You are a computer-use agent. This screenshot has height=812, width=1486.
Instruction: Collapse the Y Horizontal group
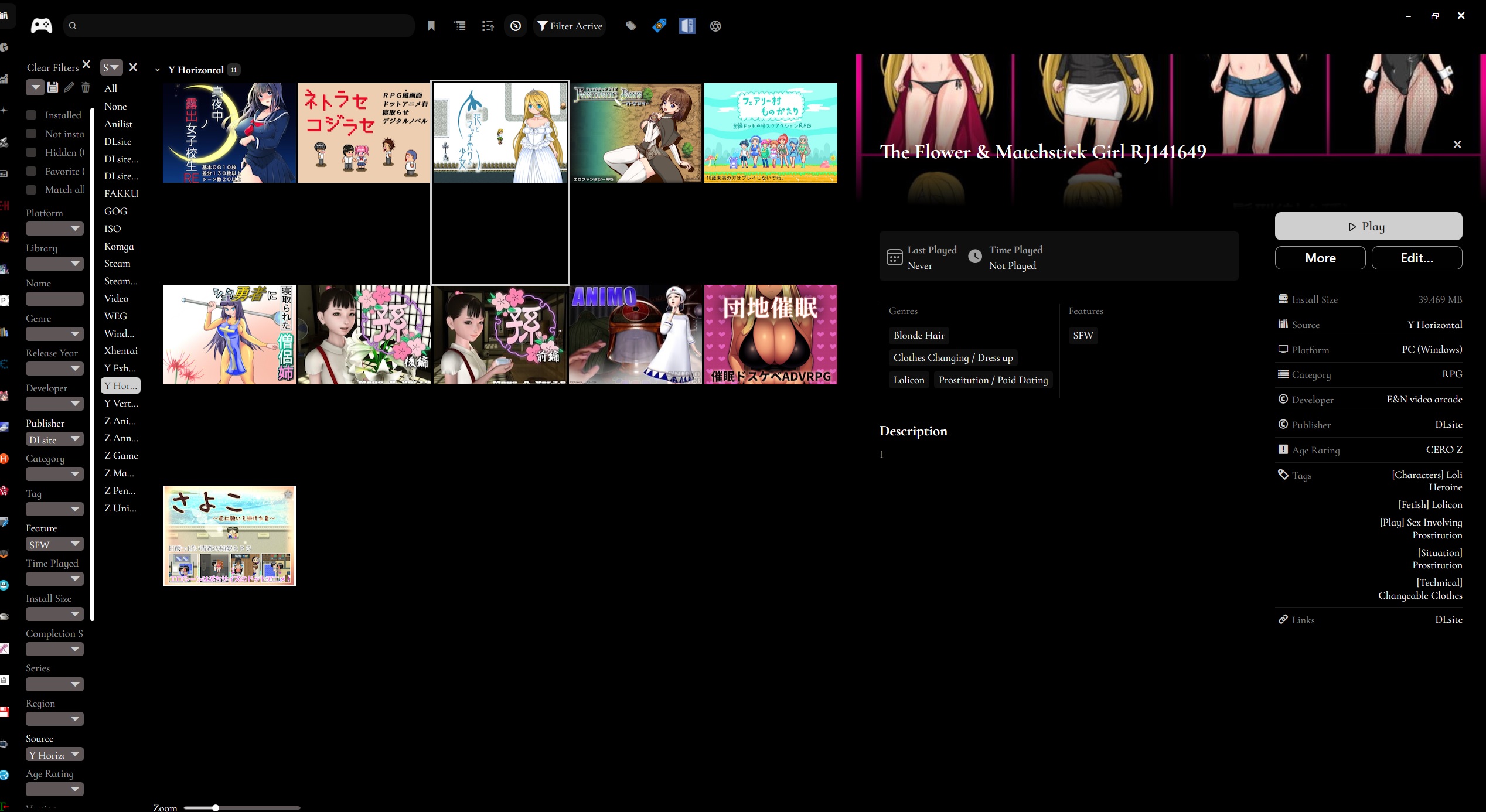pos(157,70)
